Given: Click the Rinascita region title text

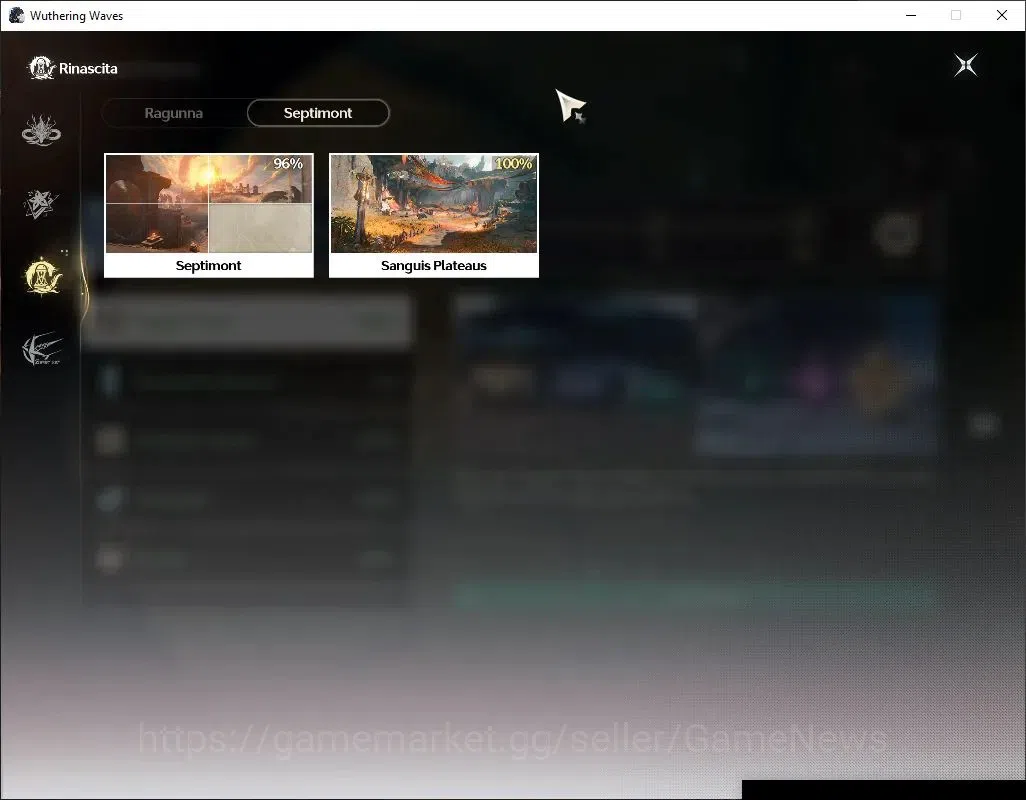Looking at the screenshot, I should (88, 69).
